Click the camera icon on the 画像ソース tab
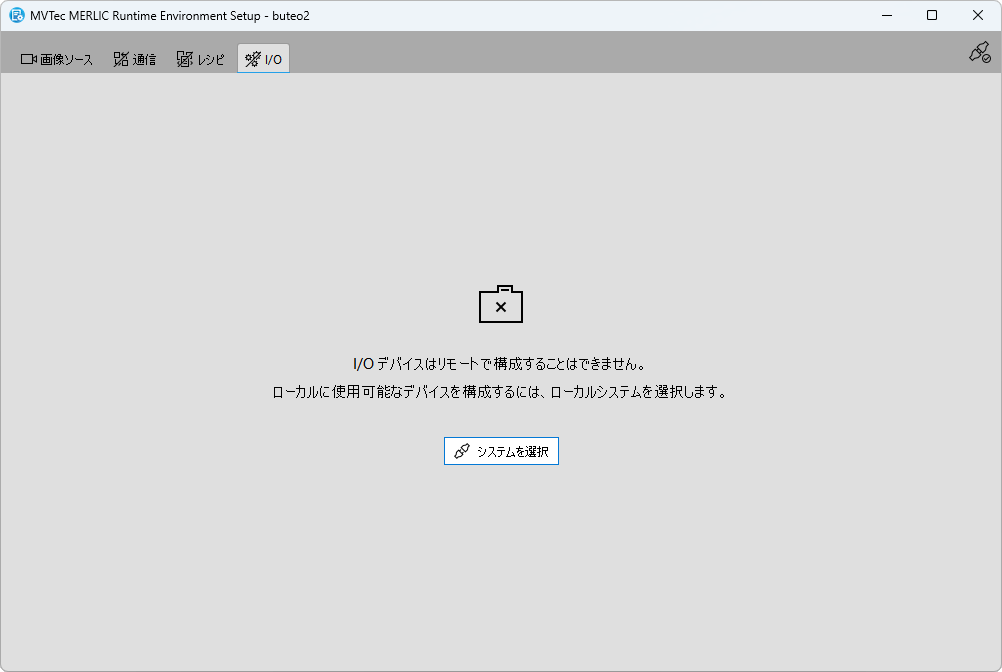1002x672 pixels. (x=29, y=59)
